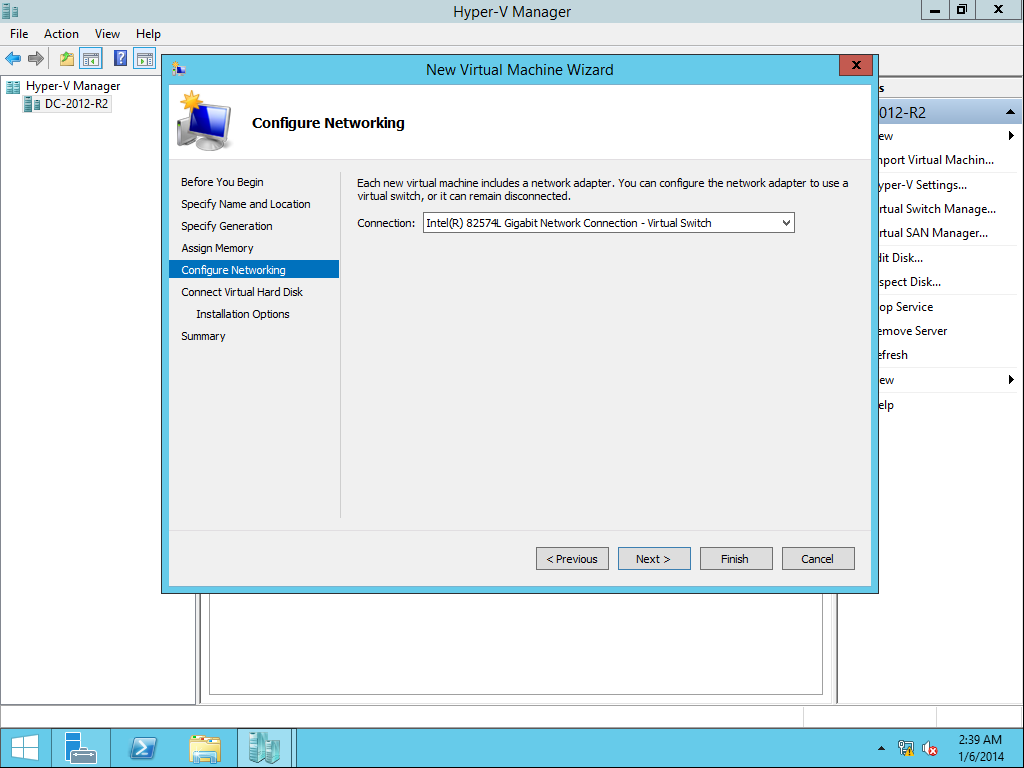1024x768 pixels.
Task: Select the DC-2012-R2 server tree node
Action: [x=76, y=104]
